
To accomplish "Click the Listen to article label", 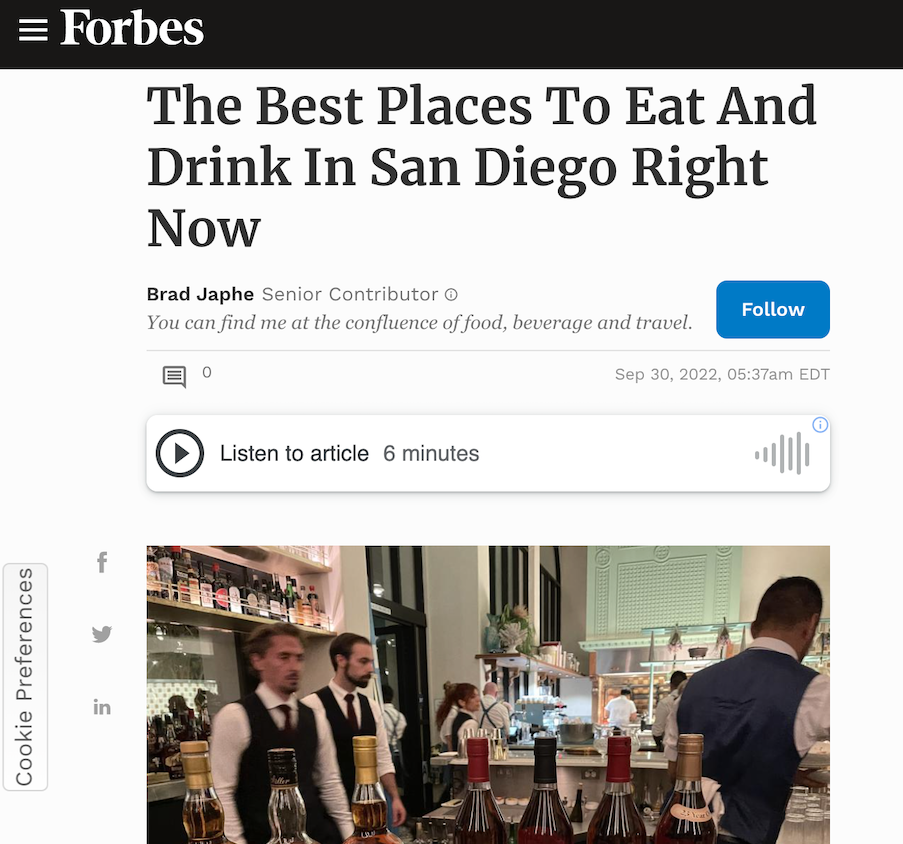I will pos(294,454).
